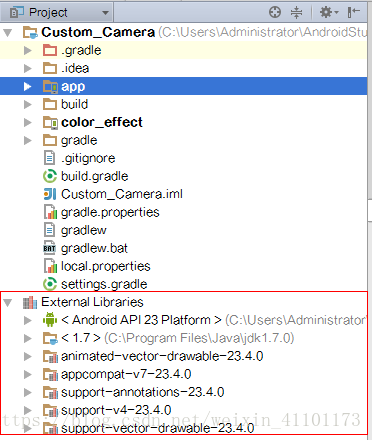Click the gradlew.bat BAT icon
The height and width of the screenshot is (440, 372).
pyautogui.click(x=50, y=248)
